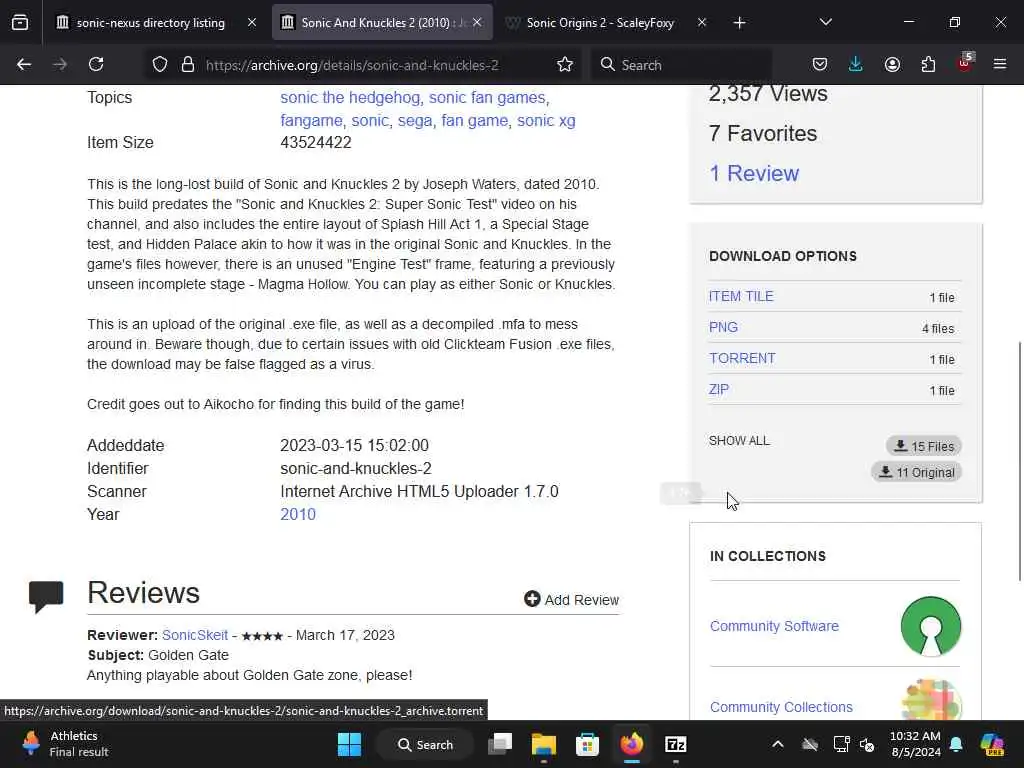The image size is (1024, 768).
Task: Click the Reviews speech bubble icon
Action: [x=46, y=597]
